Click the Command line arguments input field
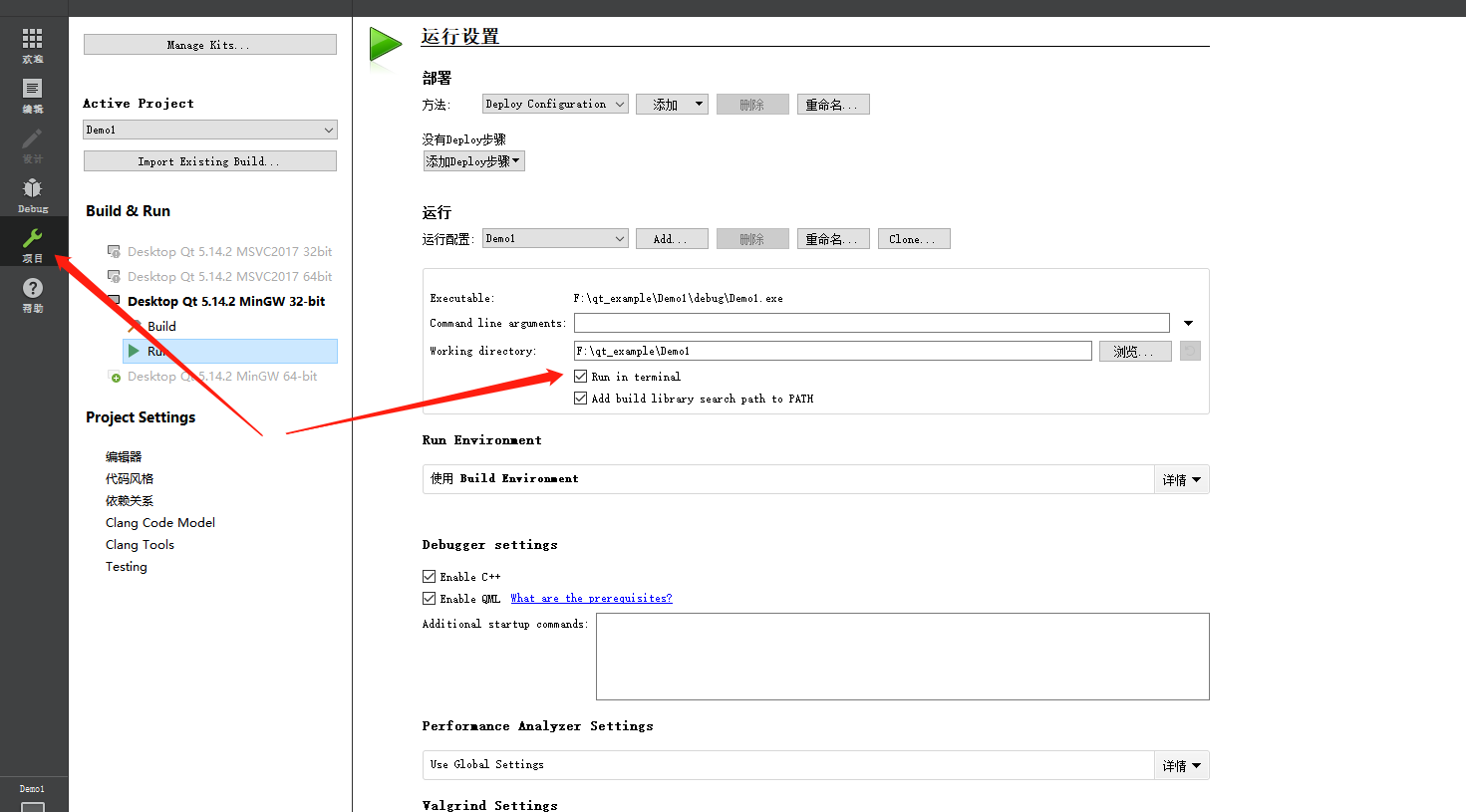 tap(870, 322)
